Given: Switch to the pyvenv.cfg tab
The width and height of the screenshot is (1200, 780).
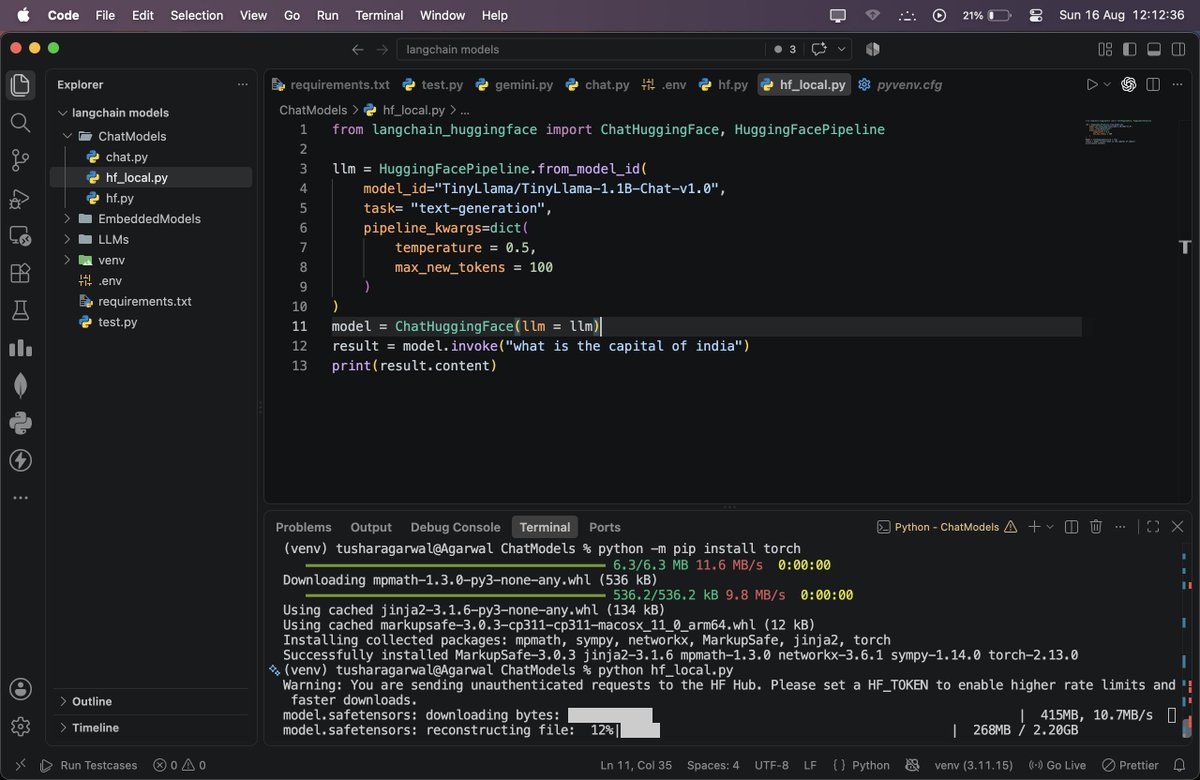Looking at the screenshot, I should click(x=901, y=85).
